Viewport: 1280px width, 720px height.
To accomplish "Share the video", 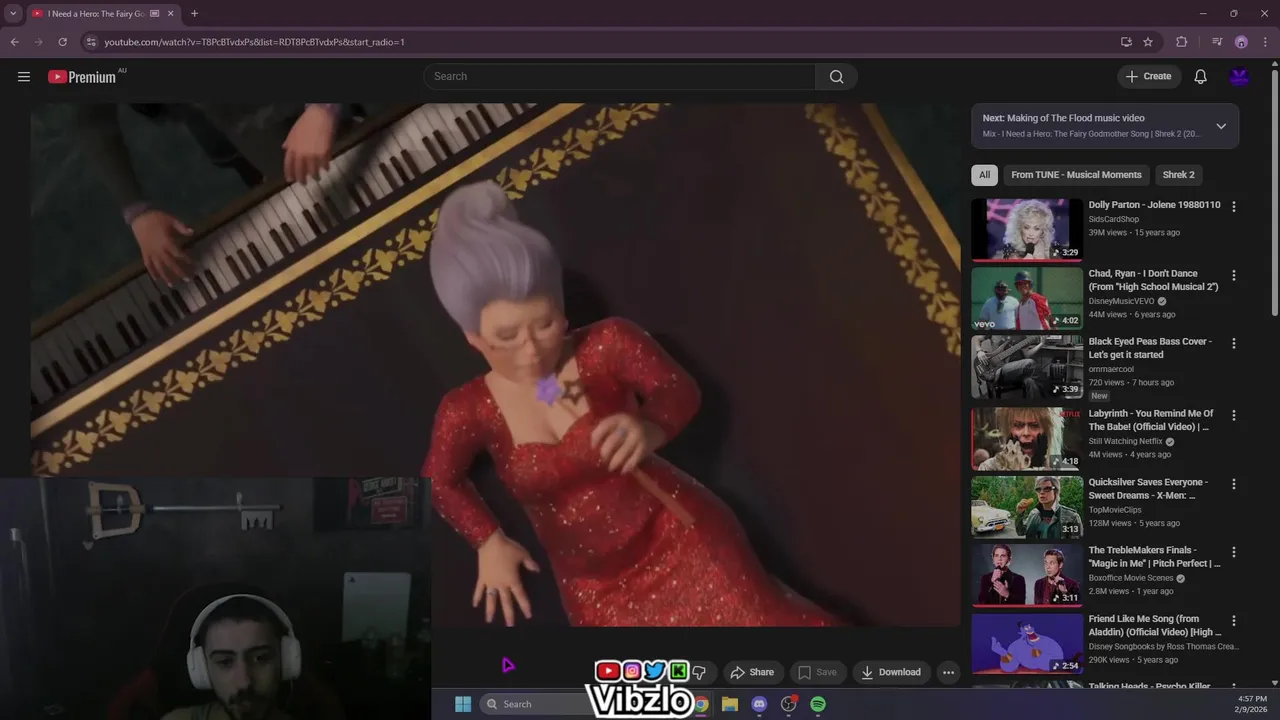I will pyautogui.click(x=751, y=672).
